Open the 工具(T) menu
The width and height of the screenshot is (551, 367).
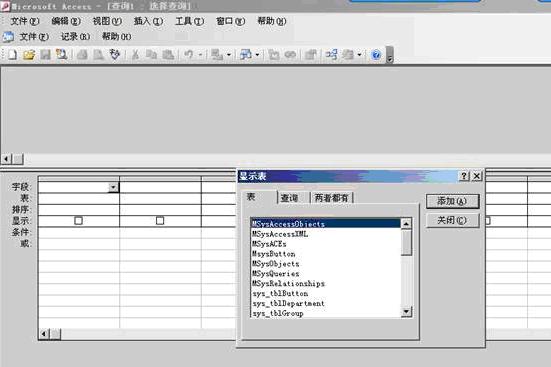(189, 21)
